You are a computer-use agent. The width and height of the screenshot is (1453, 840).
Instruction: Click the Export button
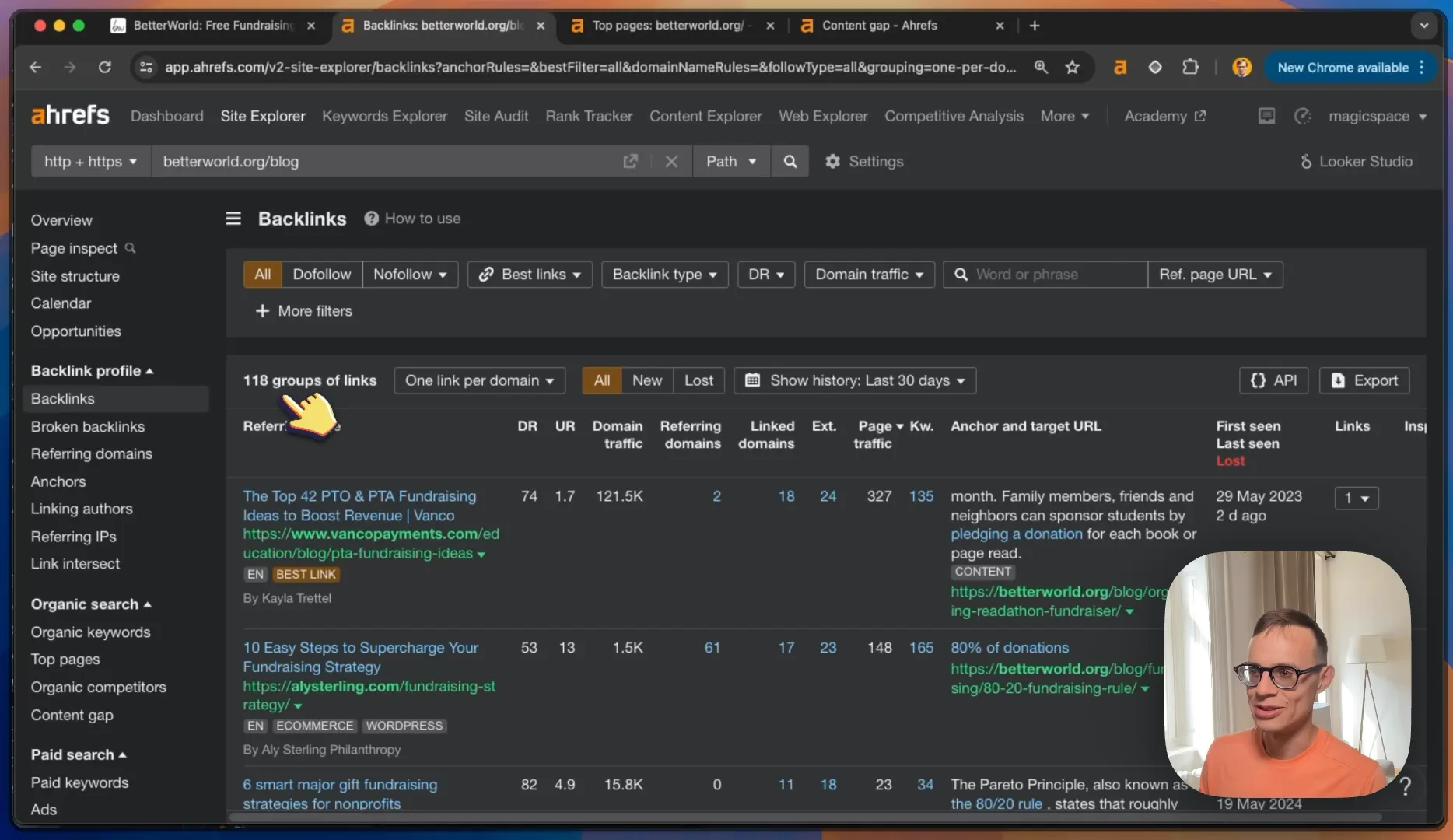(x=1364, y=380)
